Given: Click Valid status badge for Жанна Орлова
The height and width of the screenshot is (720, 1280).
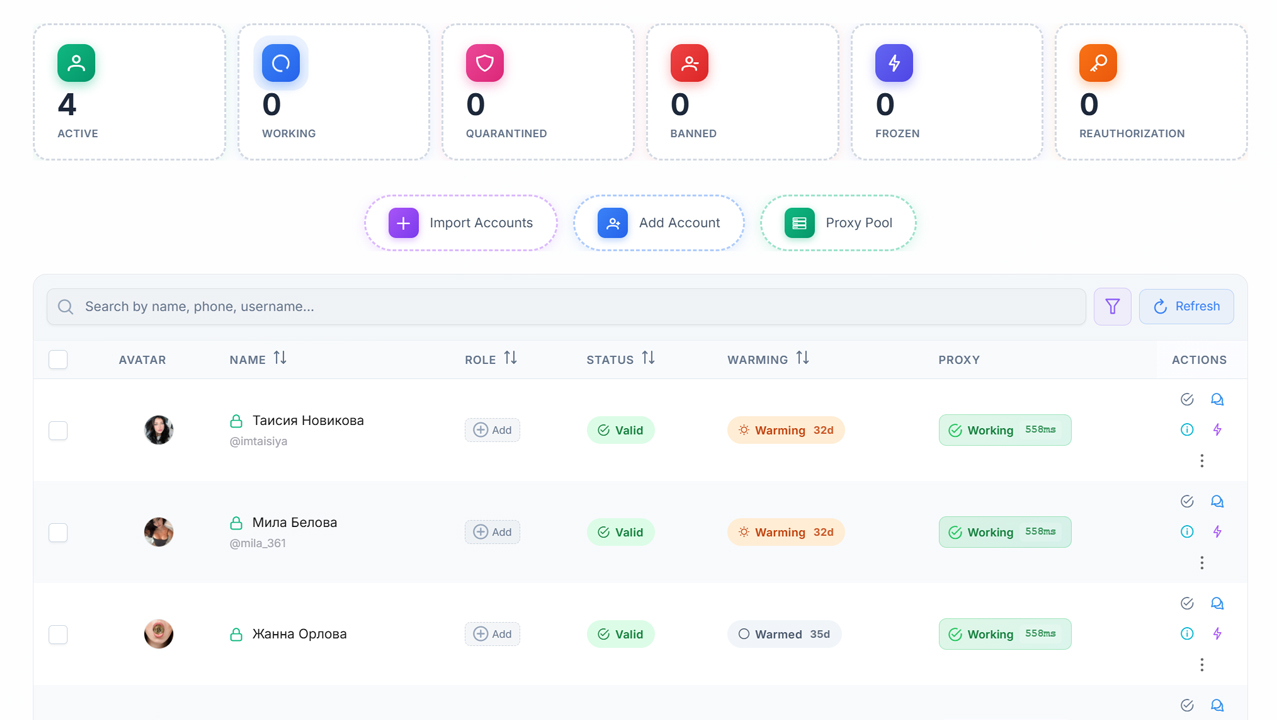Looking at the screenshot, I should point(621,634).
